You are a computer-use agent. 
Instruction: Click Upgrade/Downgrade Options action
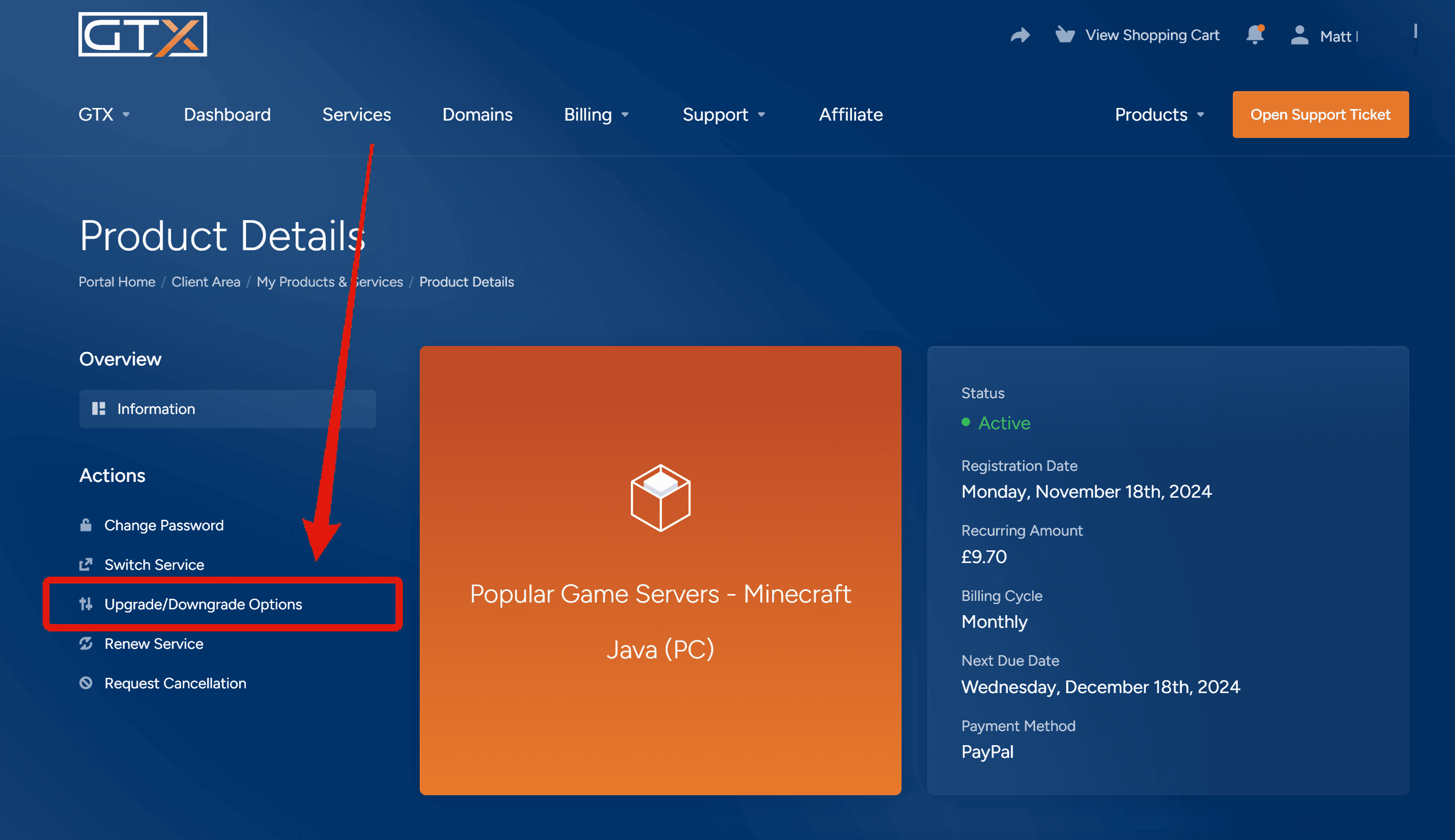pyautogui.click(x=203, y=604)
